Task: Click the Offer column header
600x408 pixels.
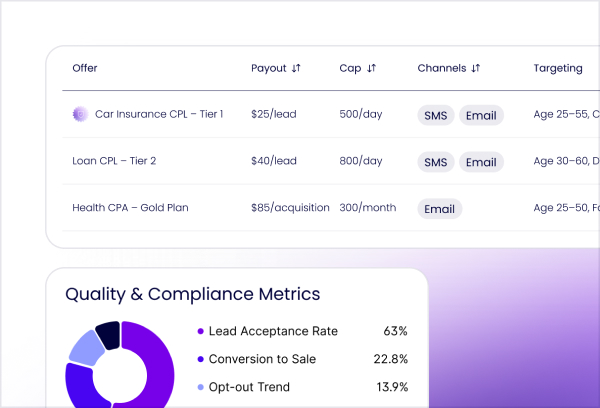Action: point(85,68)
